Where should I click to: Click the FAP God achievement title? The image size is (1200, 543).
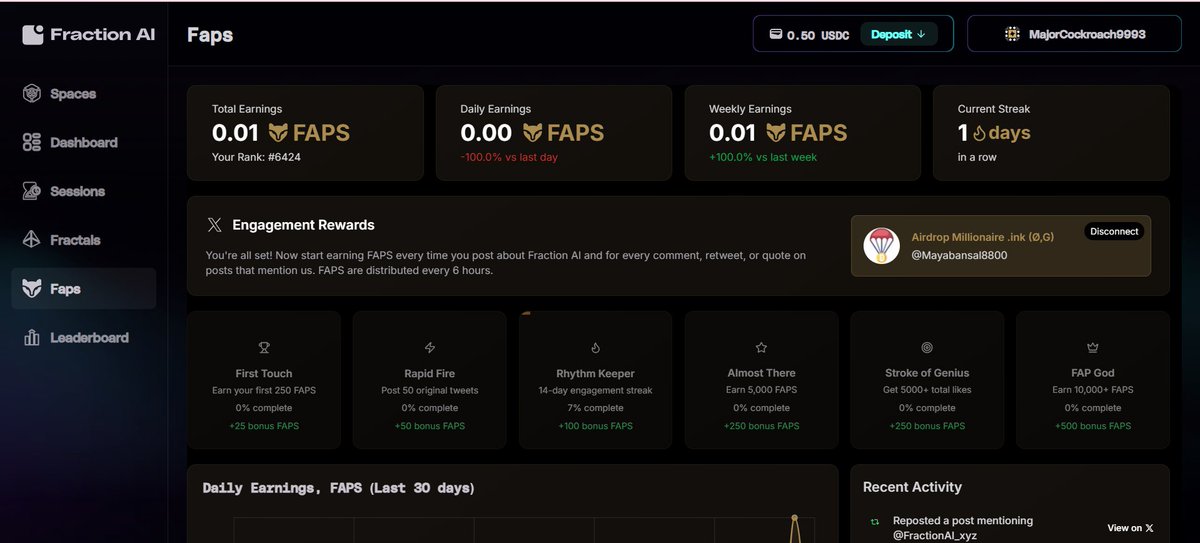pos(1093,373)
